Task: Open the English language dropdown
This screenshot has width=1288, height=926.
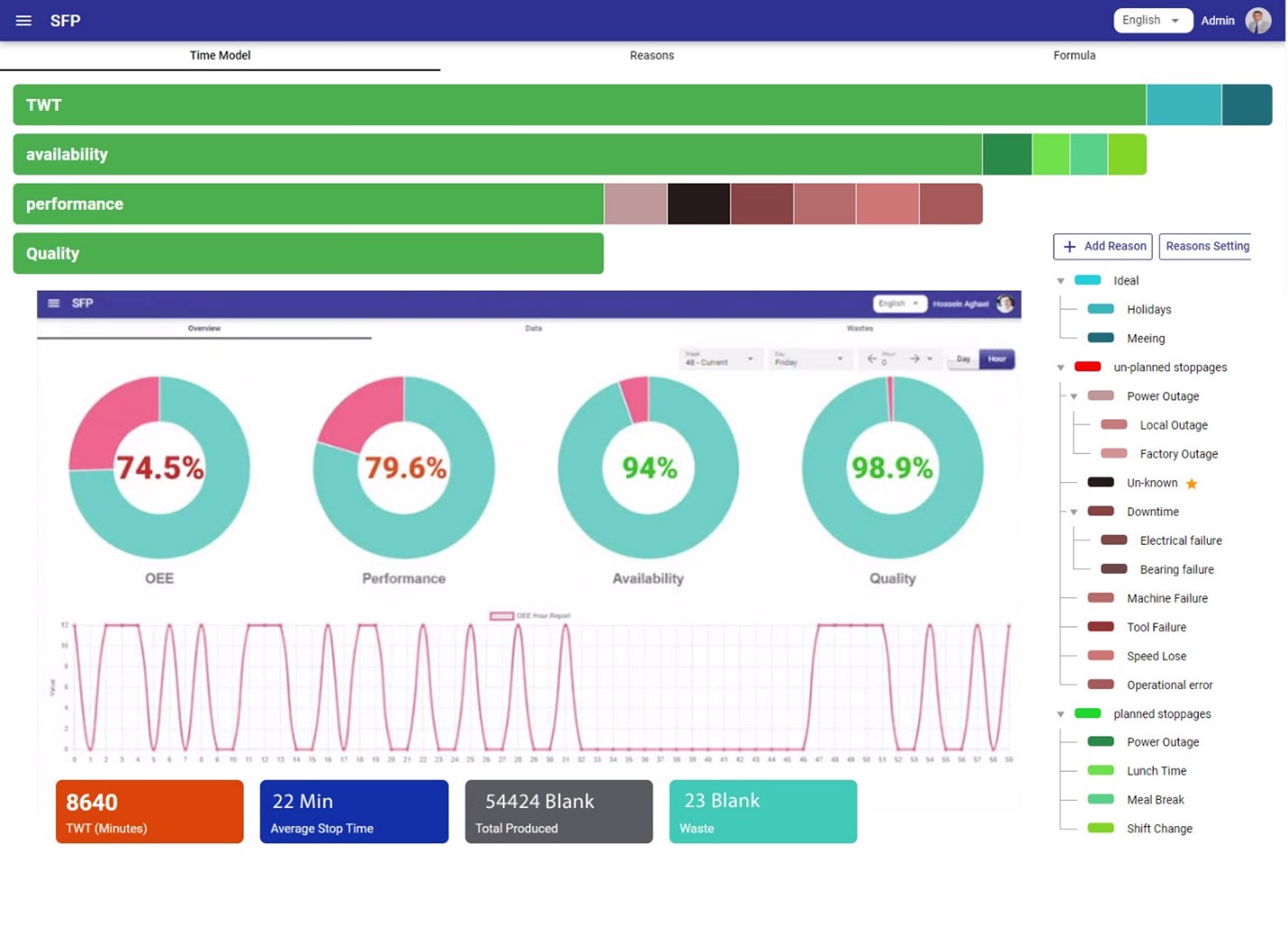Action: [1153, 21]
